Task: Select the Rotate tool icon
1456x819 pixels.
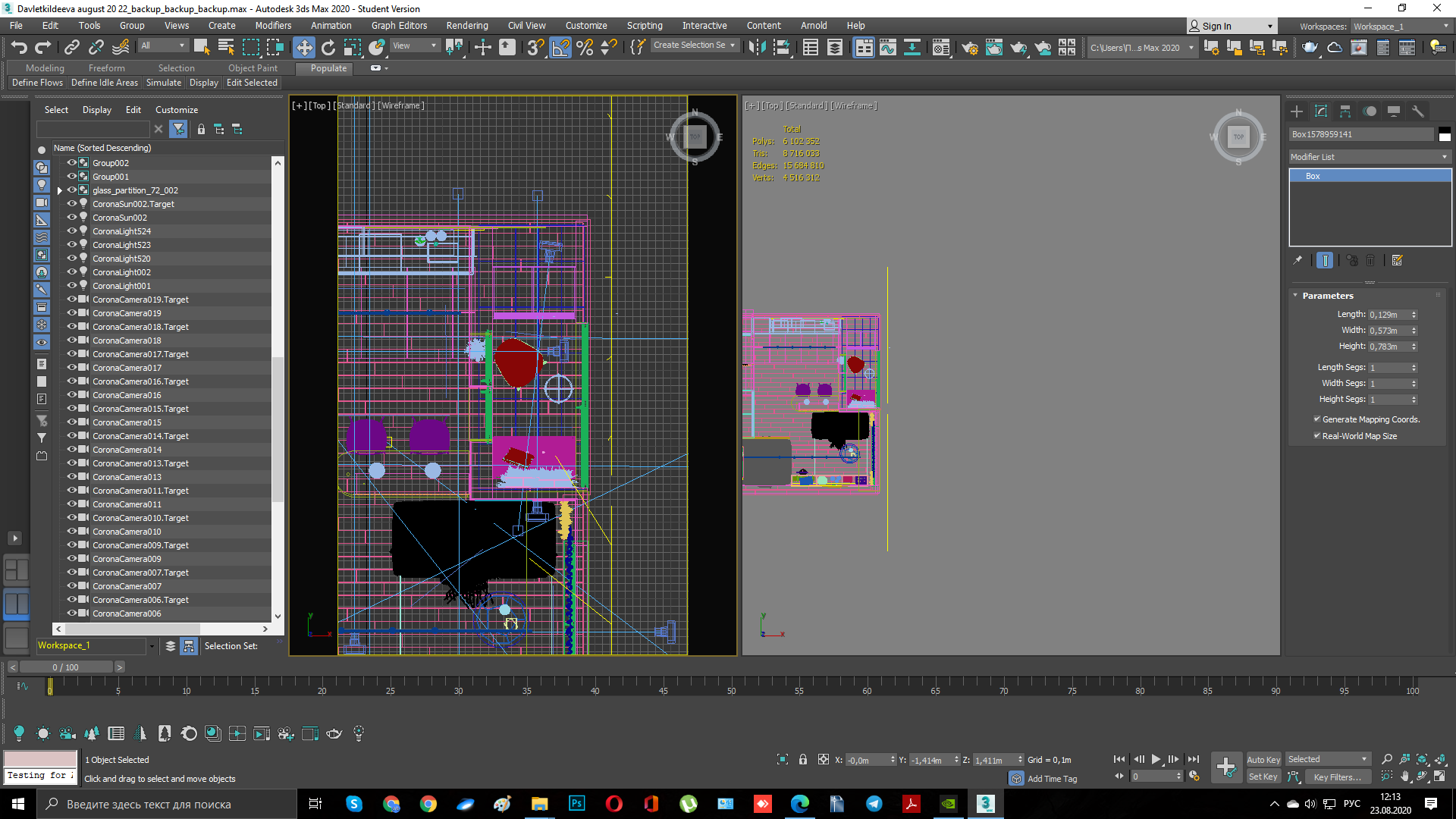Action: tap(328, 48)
